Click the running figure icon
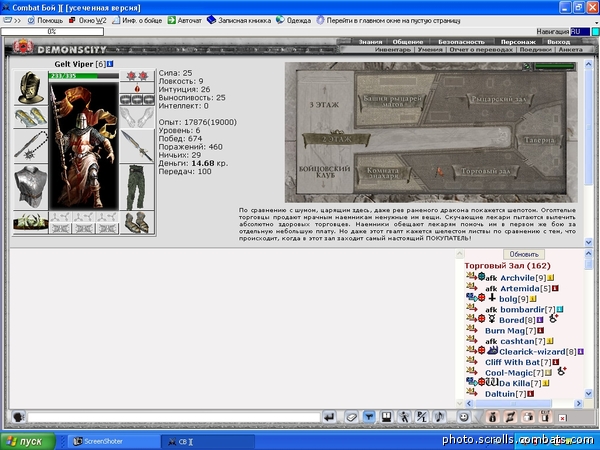Screen dimensions: 600x450 pos(404,417)
